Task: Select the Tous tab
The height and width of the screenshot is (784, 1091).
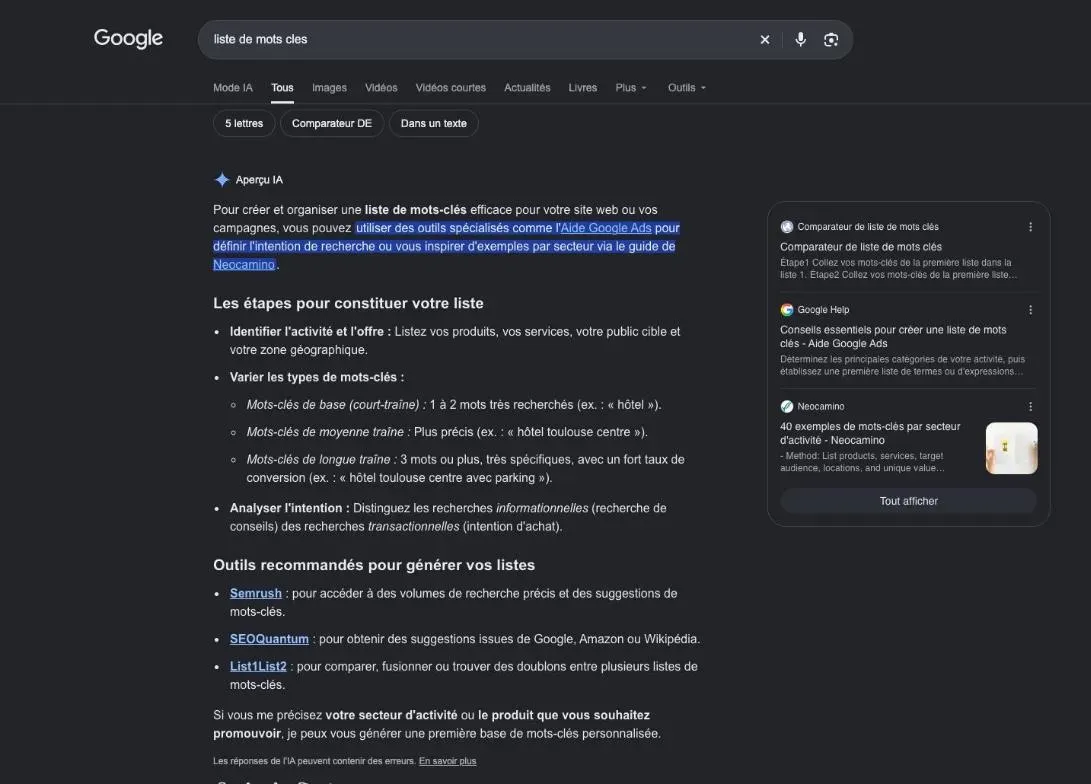Action: coord(282,88)
